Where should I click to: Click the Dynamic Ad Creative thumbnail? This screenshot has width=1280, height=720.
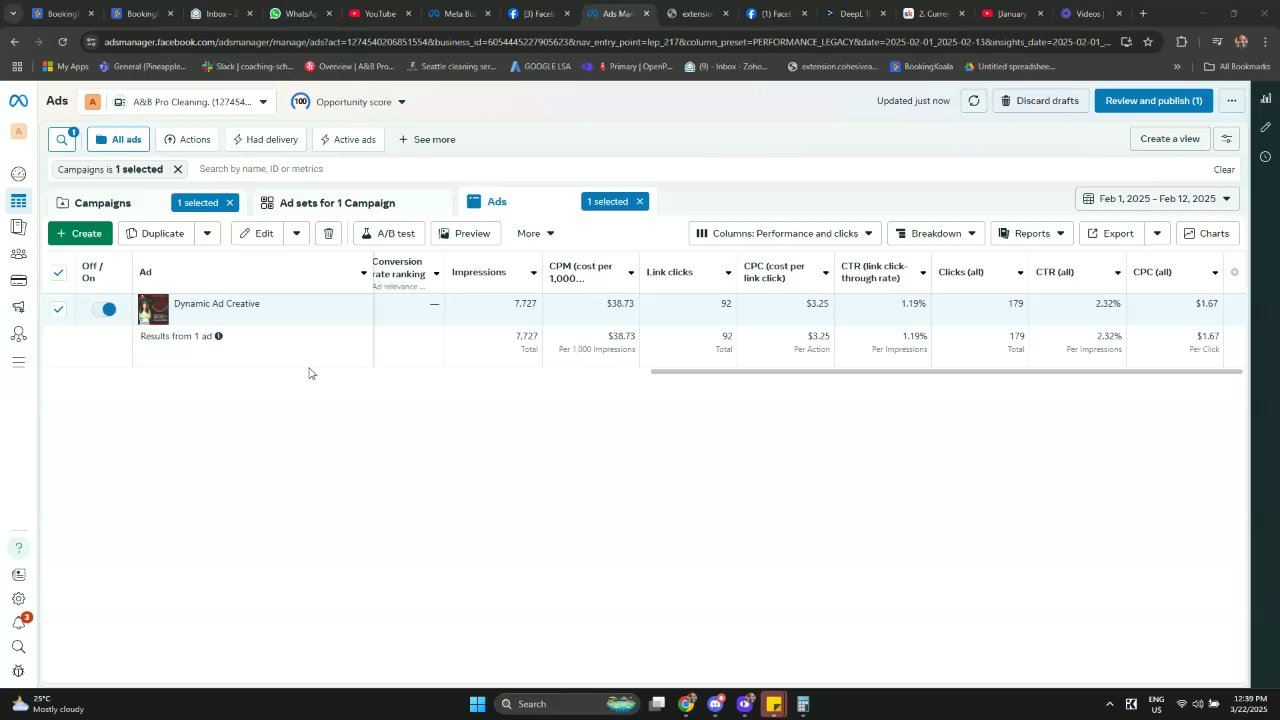153,309
